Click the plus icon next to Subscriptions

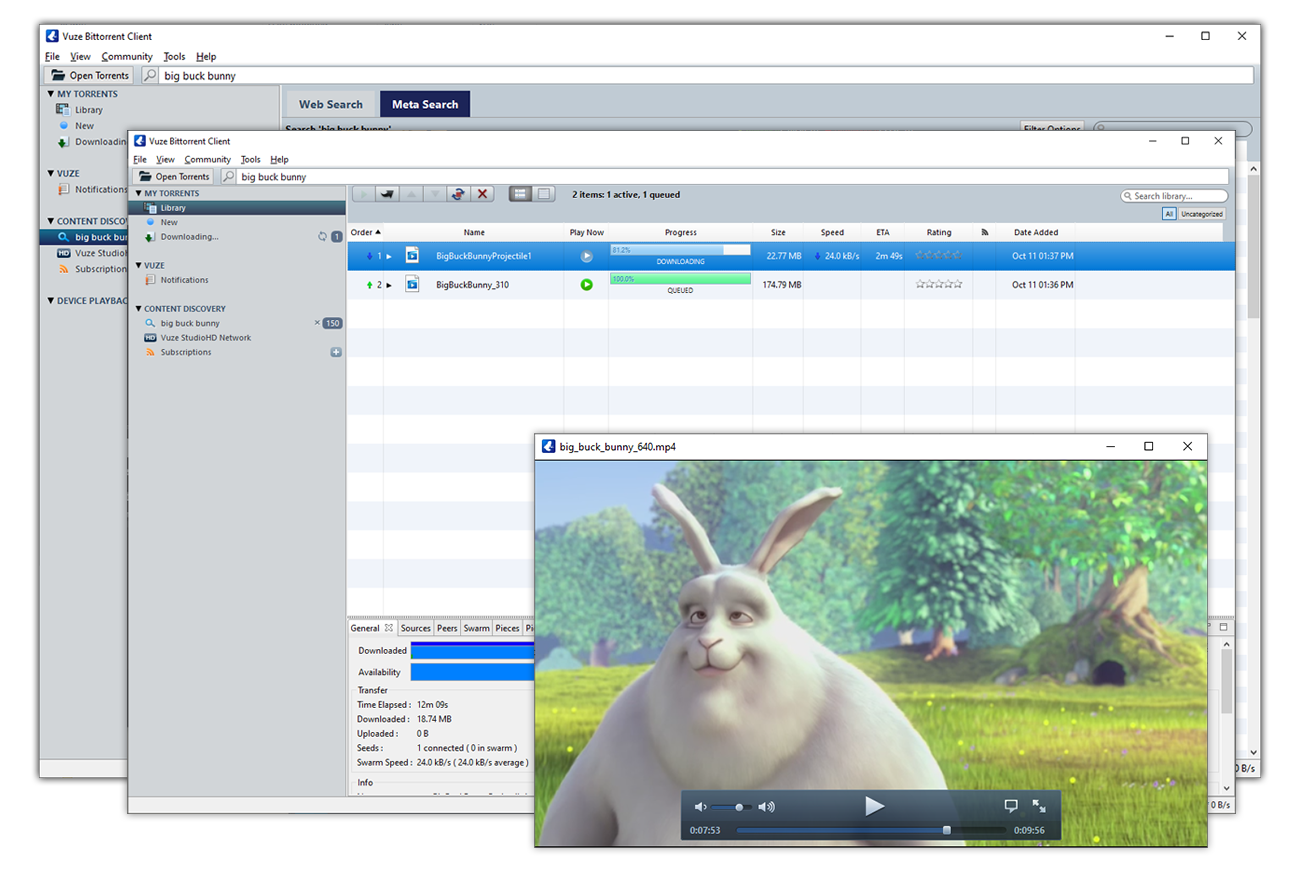[x=336, y=352]
